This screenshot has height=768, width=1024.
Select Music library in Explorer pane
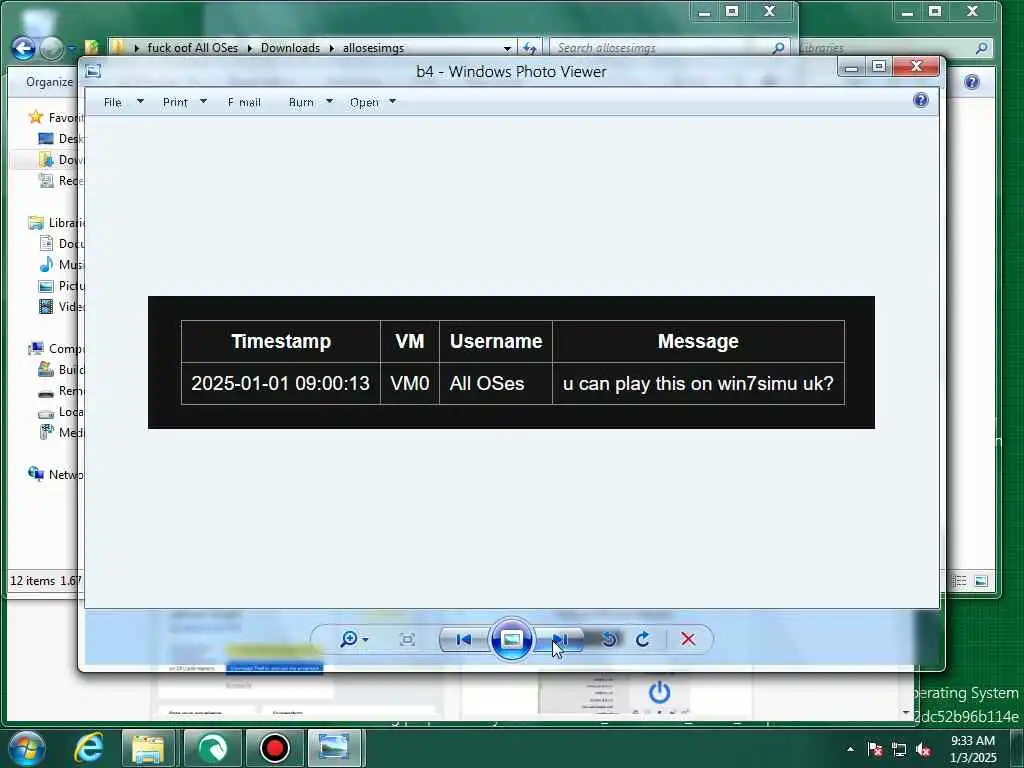61,264
